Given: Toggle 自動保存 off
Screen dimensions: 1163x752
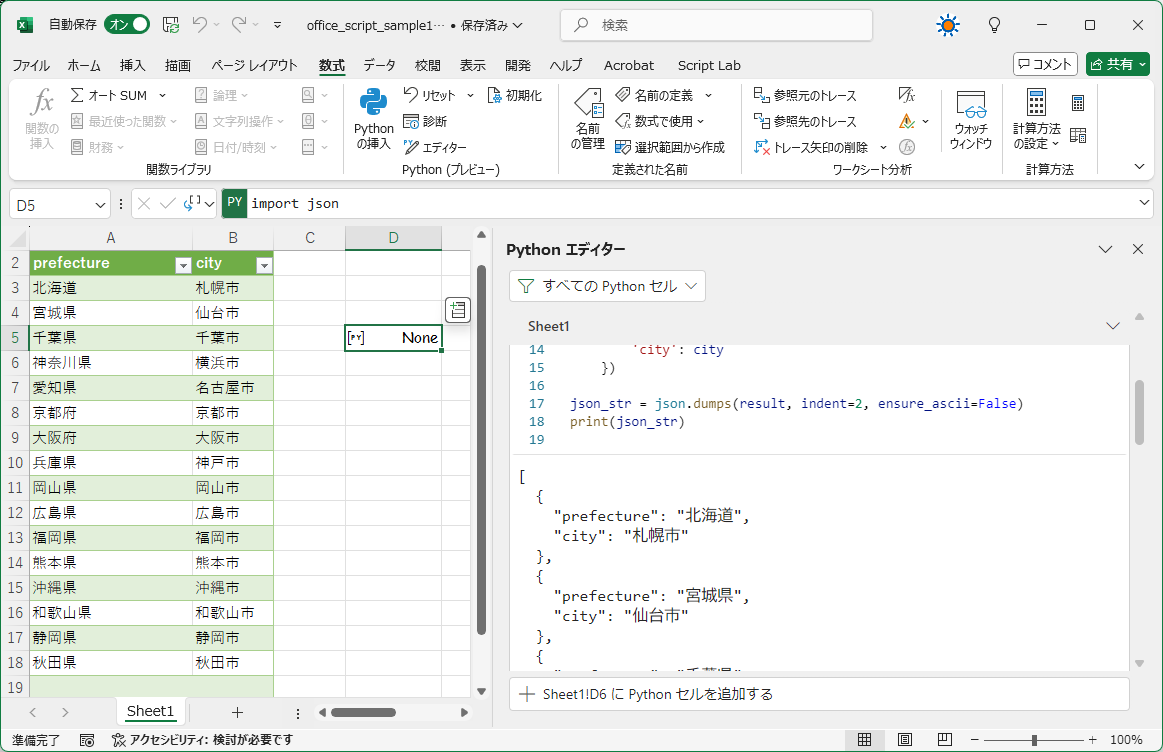Looking at the screenshot, I should 127,22.
